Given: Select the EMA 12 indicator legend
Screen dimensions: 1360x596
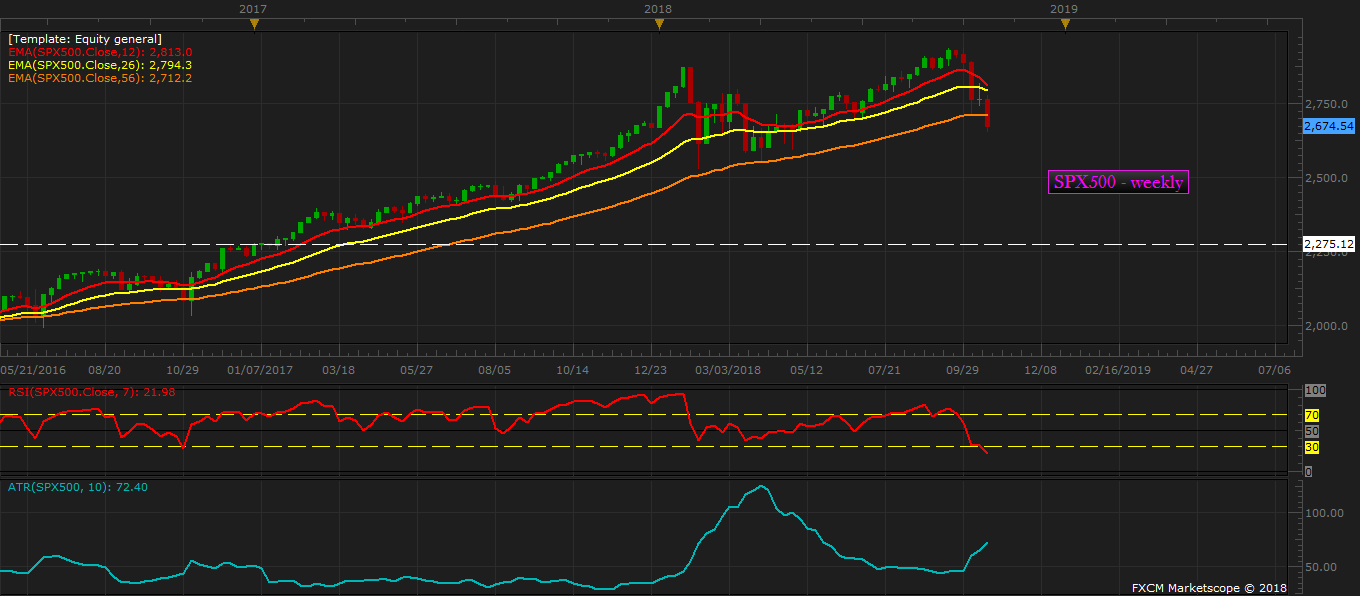Looking at the screenshot, I should (x=100, y=52).
